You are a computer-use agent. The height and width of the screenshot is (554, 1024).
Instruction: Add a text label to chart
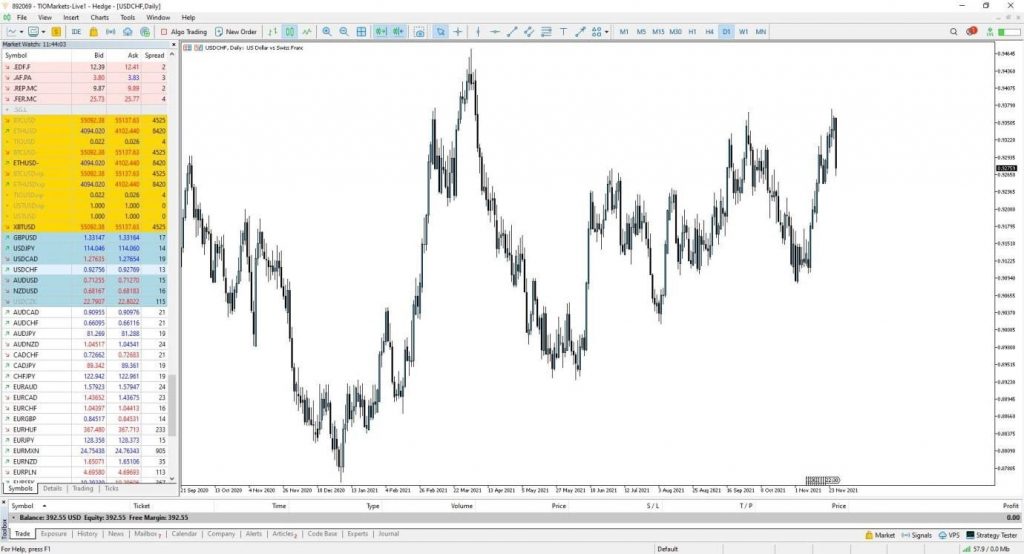[563, 31]
